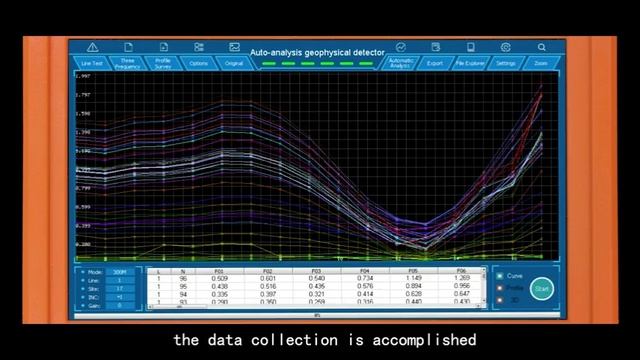Click the F03 column header
640x360 pixels.
tap(316, 271)
